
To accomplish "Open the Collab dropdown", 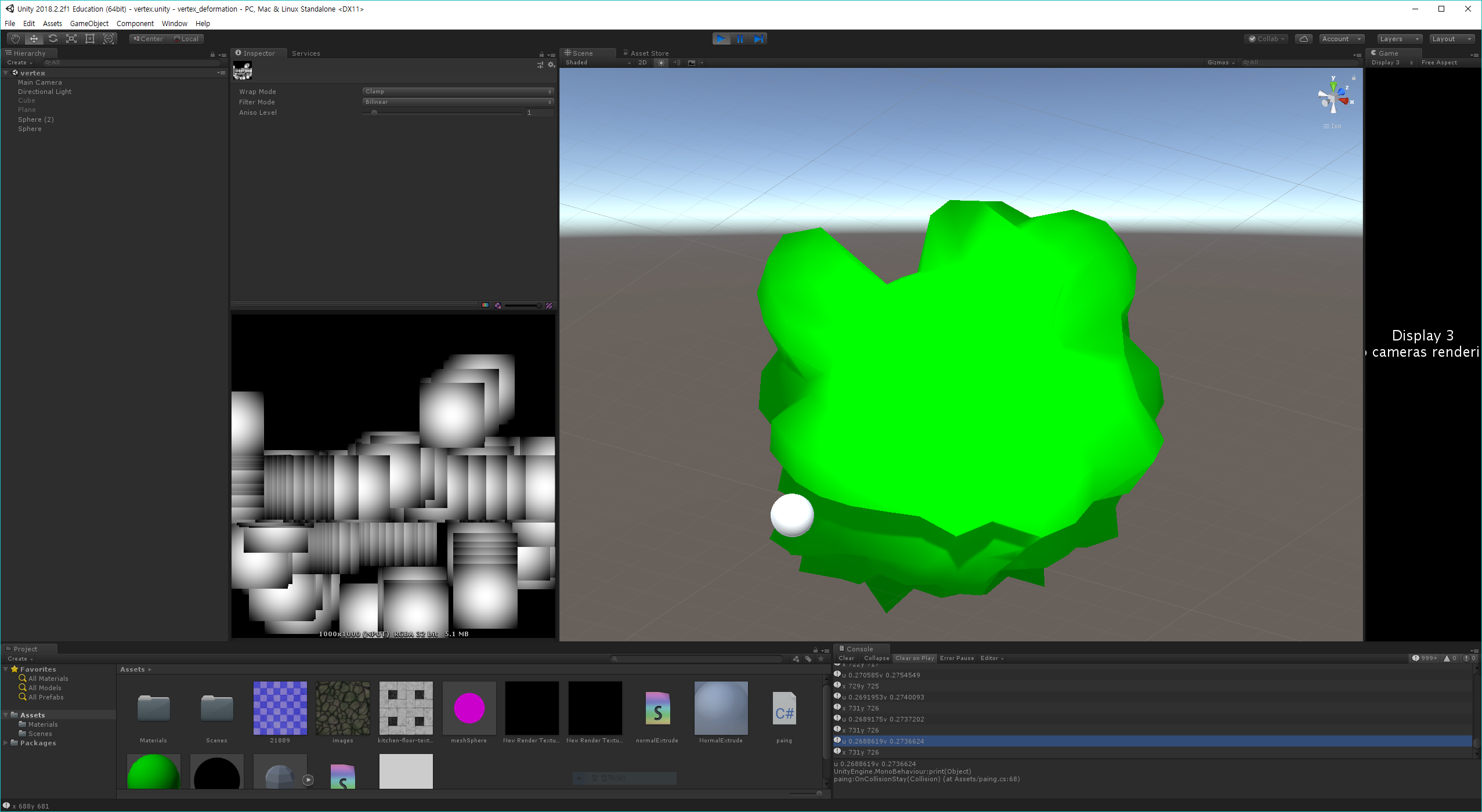I will (1267, 39).
